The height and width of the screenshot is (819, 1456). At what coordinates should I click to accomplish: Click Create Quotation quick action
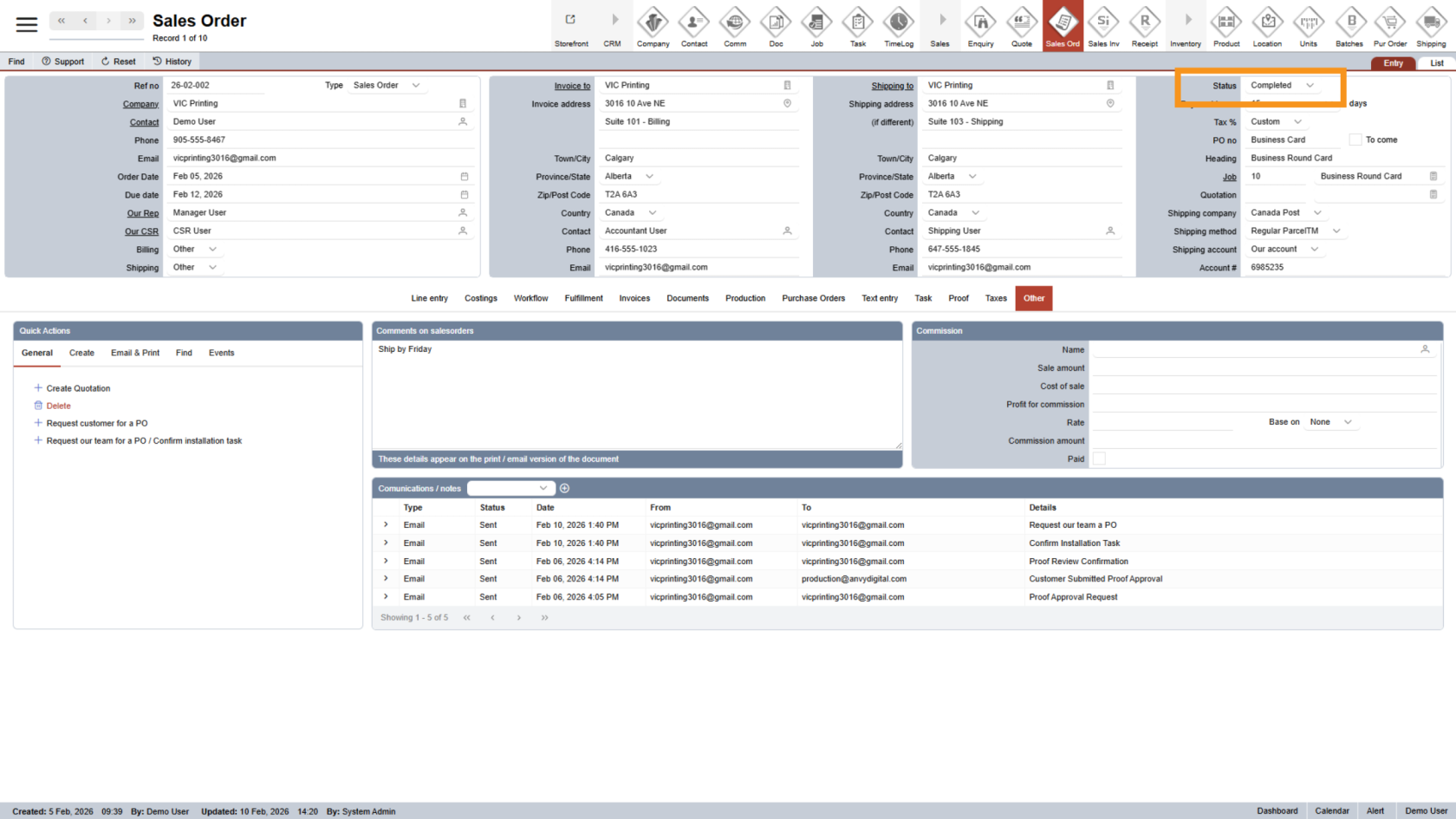(x=79, y=387)
